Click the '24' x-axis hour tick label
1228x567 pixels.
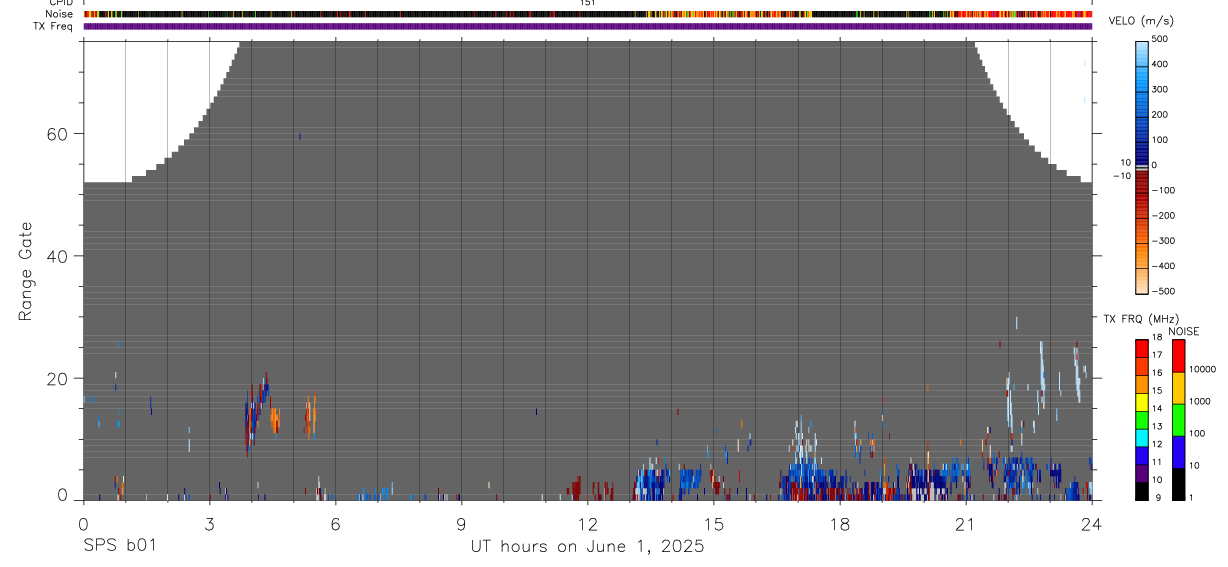1091,523
